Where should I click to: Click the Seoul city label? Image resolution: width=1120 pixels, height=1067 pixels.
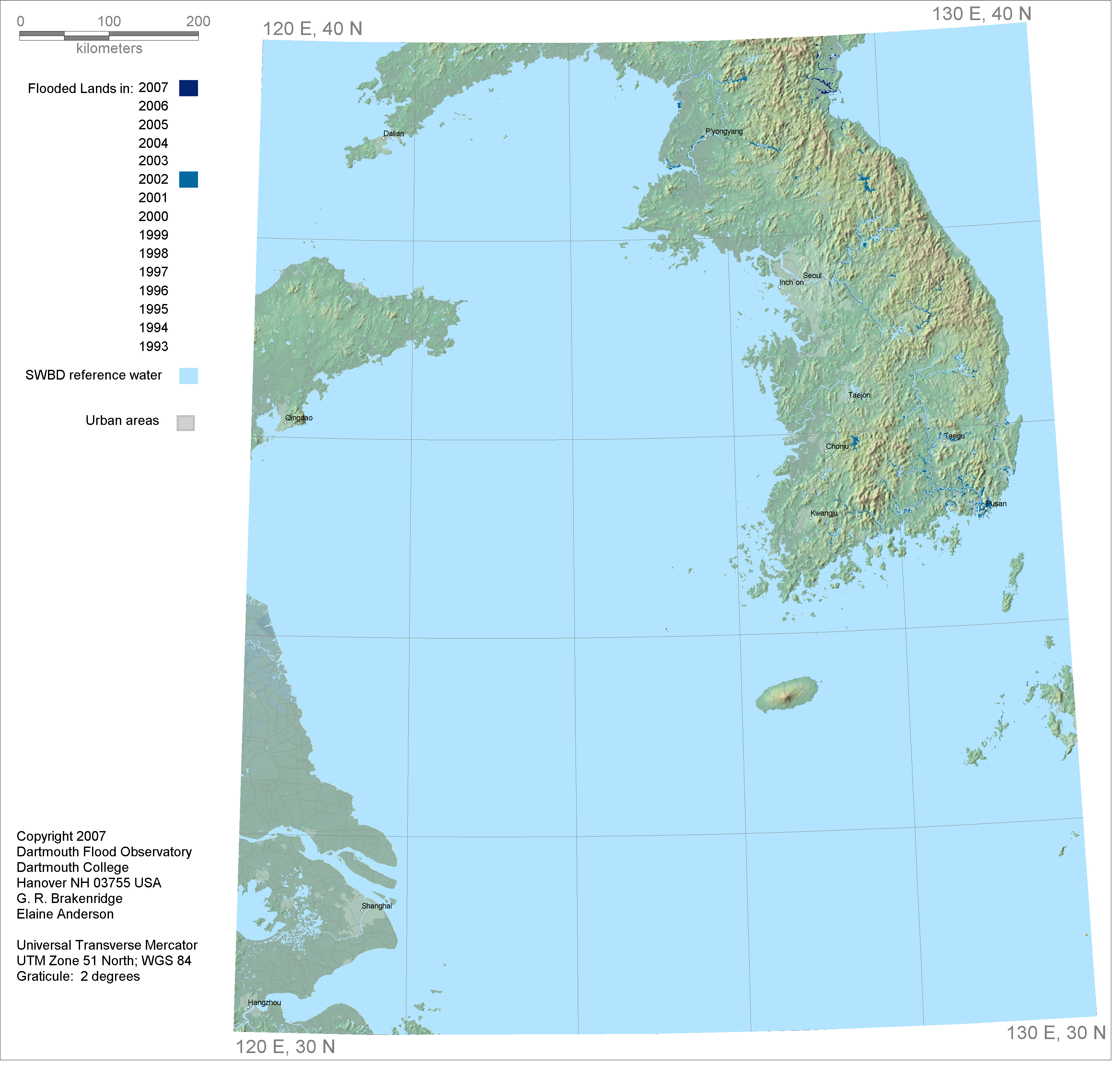click(x=812, y=276)
